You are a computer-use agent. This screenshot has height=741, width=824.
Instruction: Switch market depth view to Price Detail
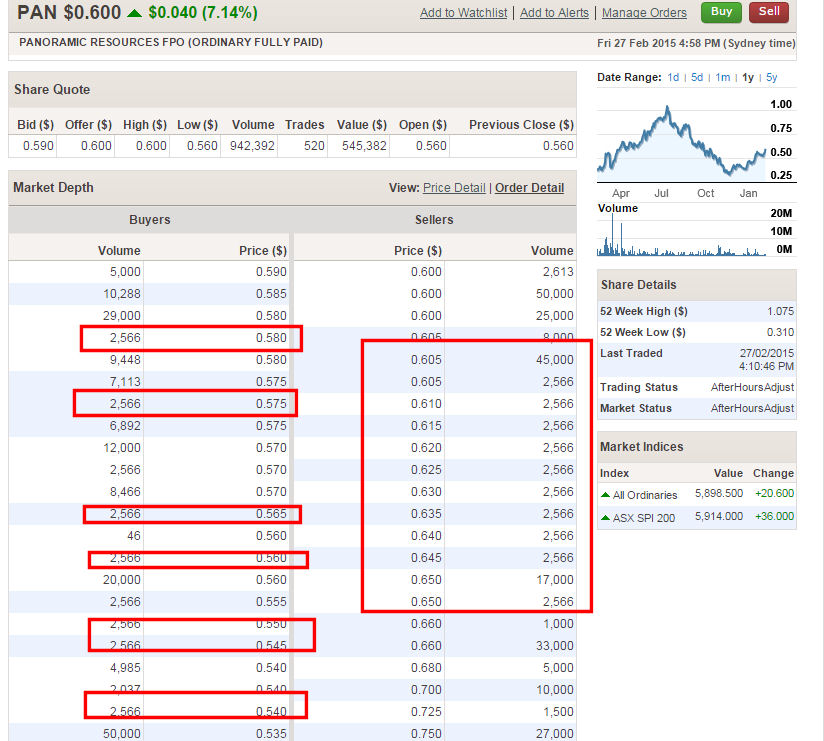(454, 188)
